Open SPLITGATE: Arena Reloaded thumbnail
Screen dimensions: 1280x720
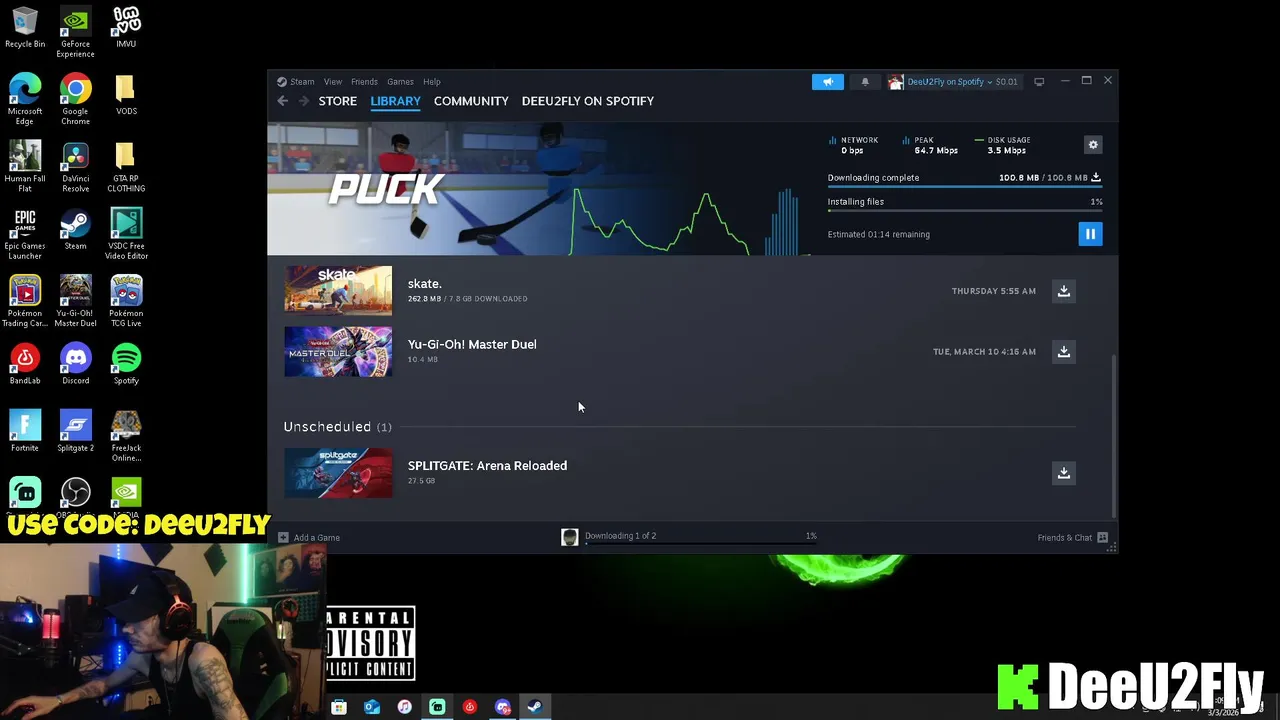tap(338, 473)
